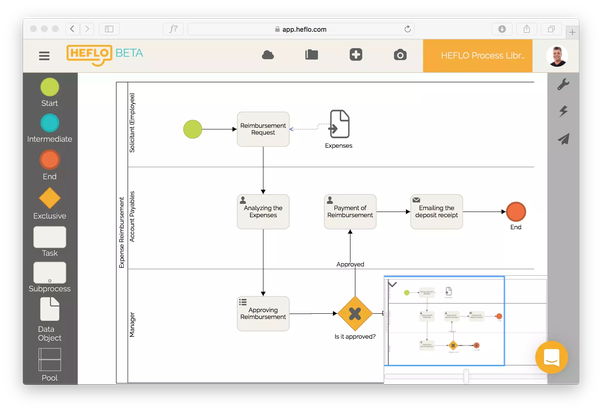
Task: Select the orange End event in diagram
Action: coord(516,212)
